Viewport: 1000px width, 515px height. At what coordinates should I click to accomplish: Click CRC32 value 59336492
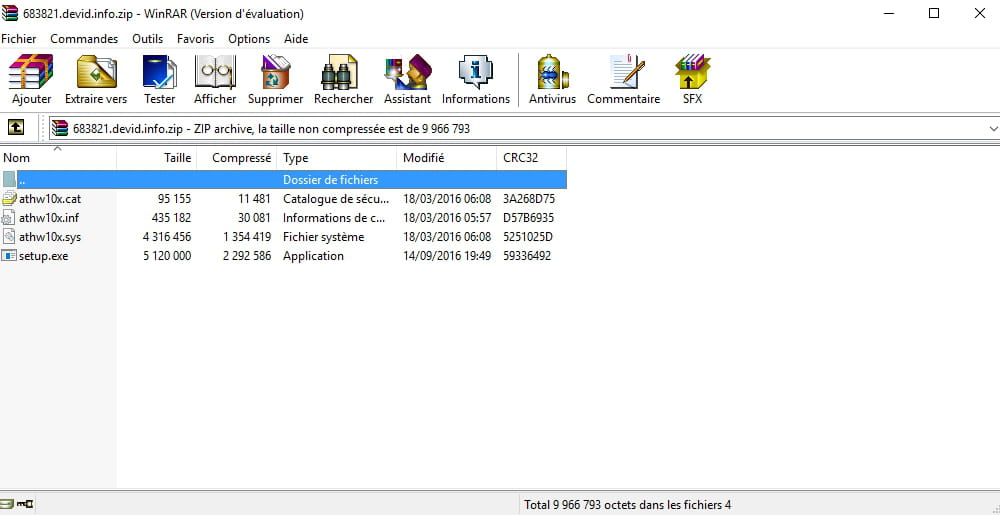(527, 256)
